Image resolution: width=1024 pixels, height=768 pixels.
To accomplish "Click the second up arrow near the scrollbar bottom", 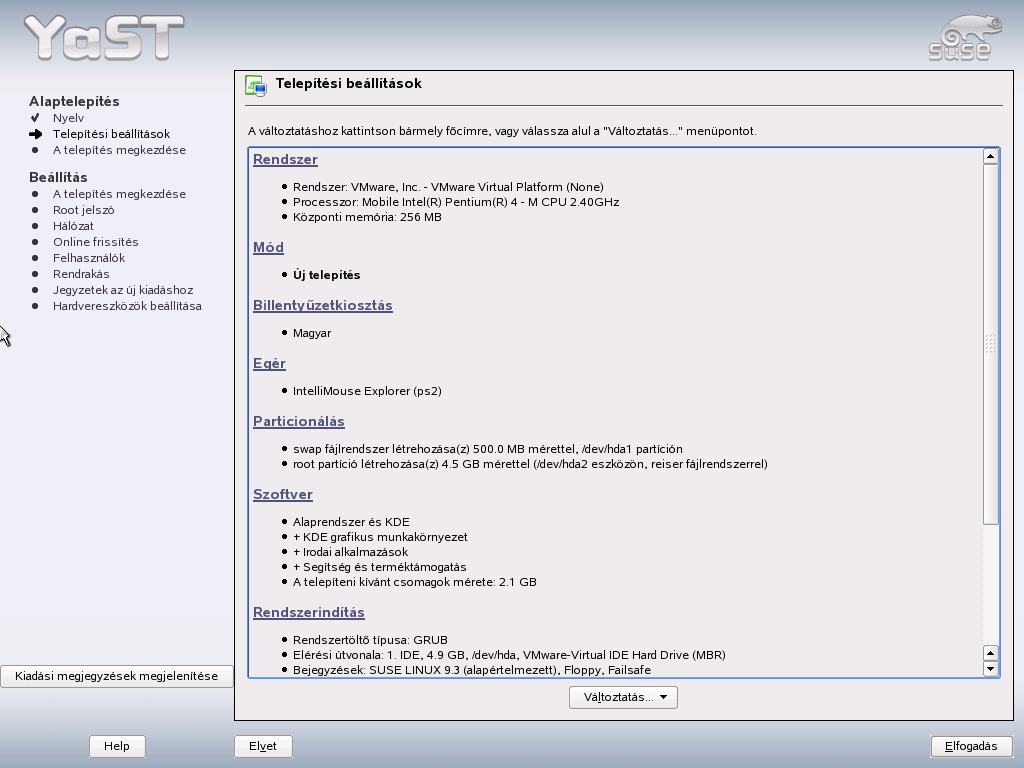I will tap(991, 653).
